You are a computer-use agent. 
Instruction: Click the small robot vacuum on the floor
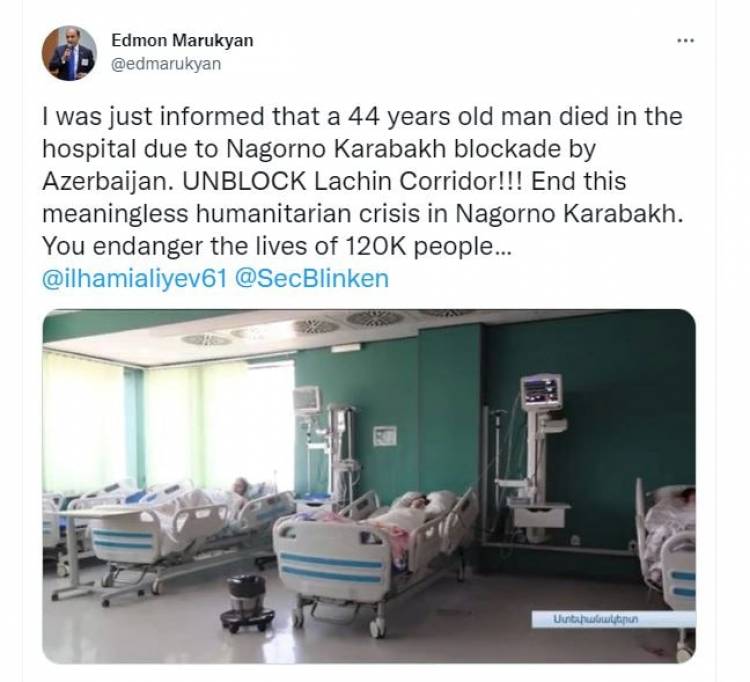(x=247, y=602)
